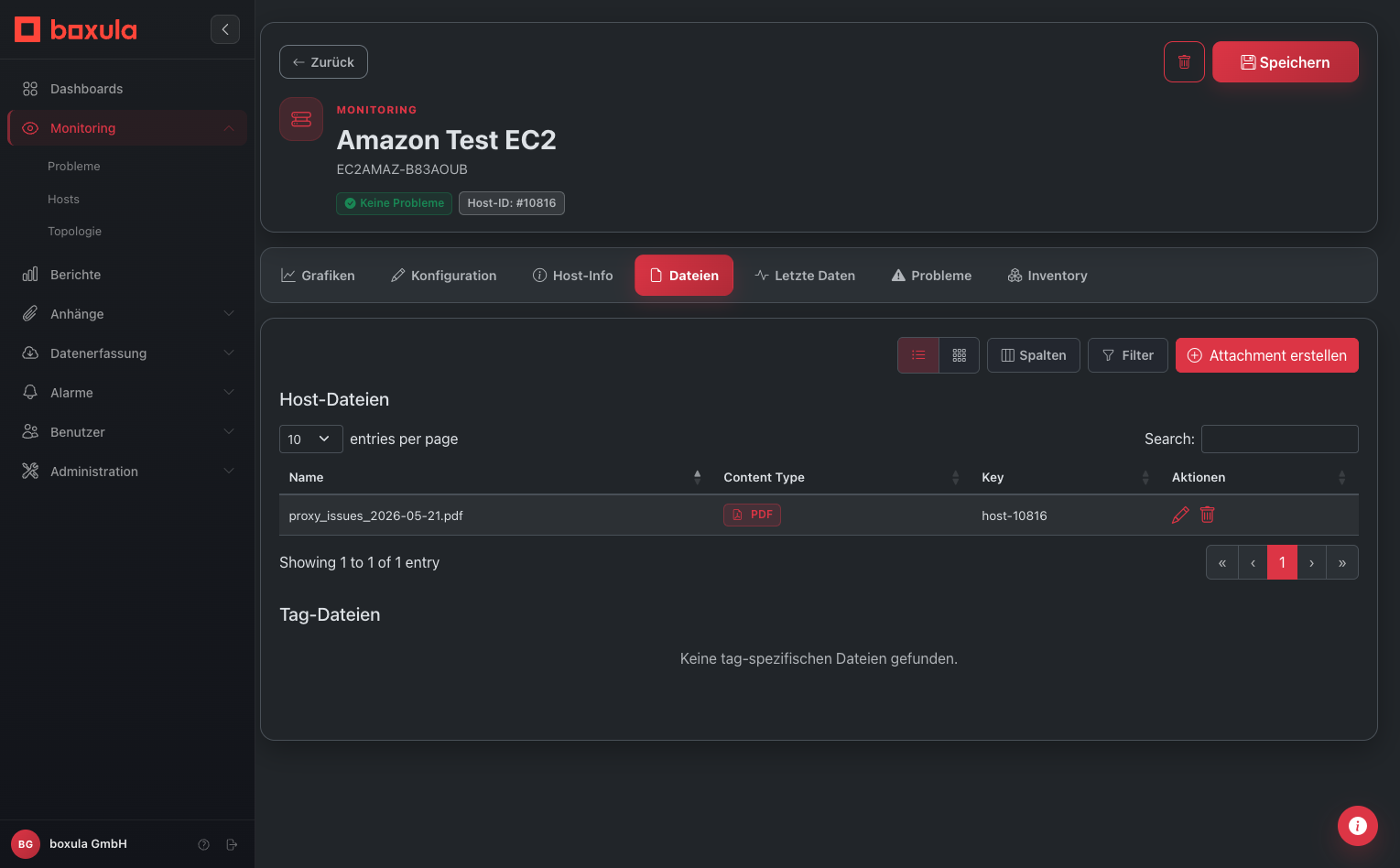Delete the proxy_issues PDF with the trash icon
Screen dimensions: 1400x868
[1208, 515]
